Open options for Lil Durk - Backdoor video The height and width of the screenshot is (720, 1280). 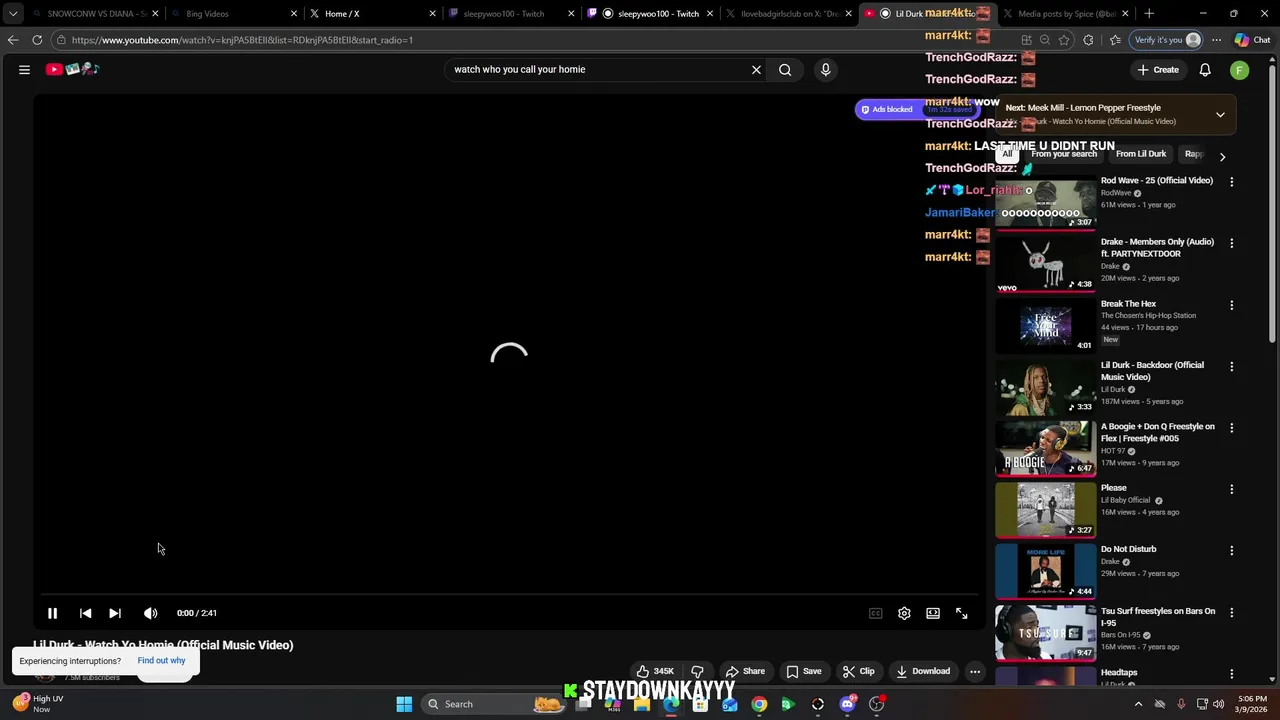tap(1231, 366)
